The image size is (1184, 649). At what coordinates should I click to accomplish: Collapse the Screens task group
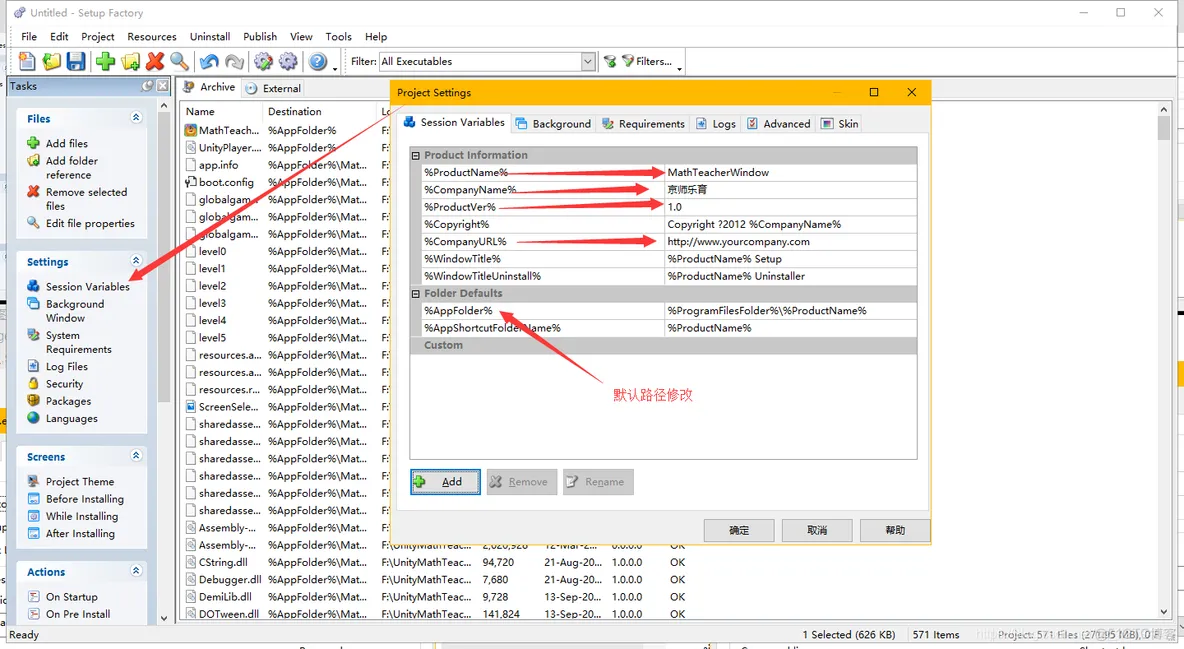click(x=136, y=456)
